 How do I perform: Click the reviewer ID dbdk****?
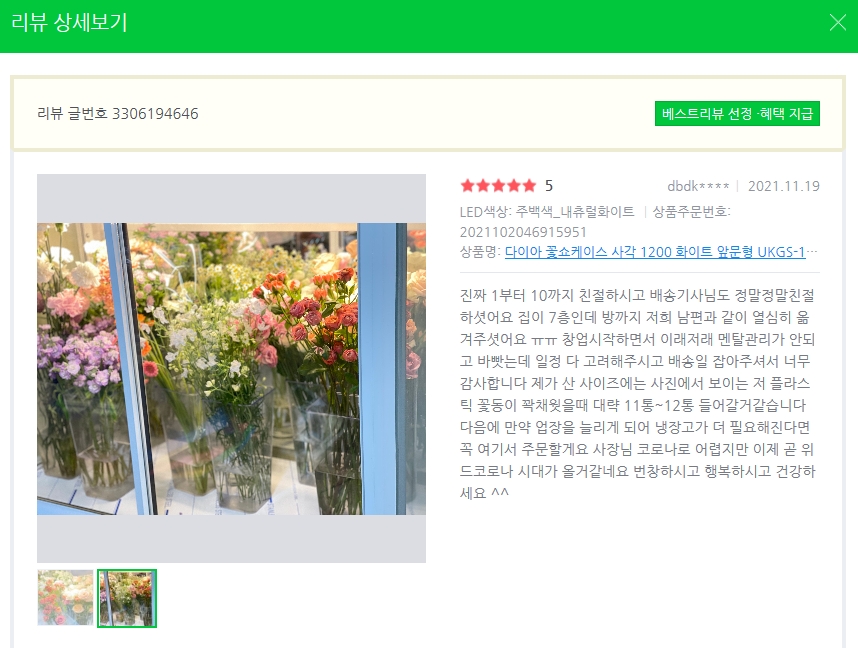pyautogui.click(x=698, y=186)
